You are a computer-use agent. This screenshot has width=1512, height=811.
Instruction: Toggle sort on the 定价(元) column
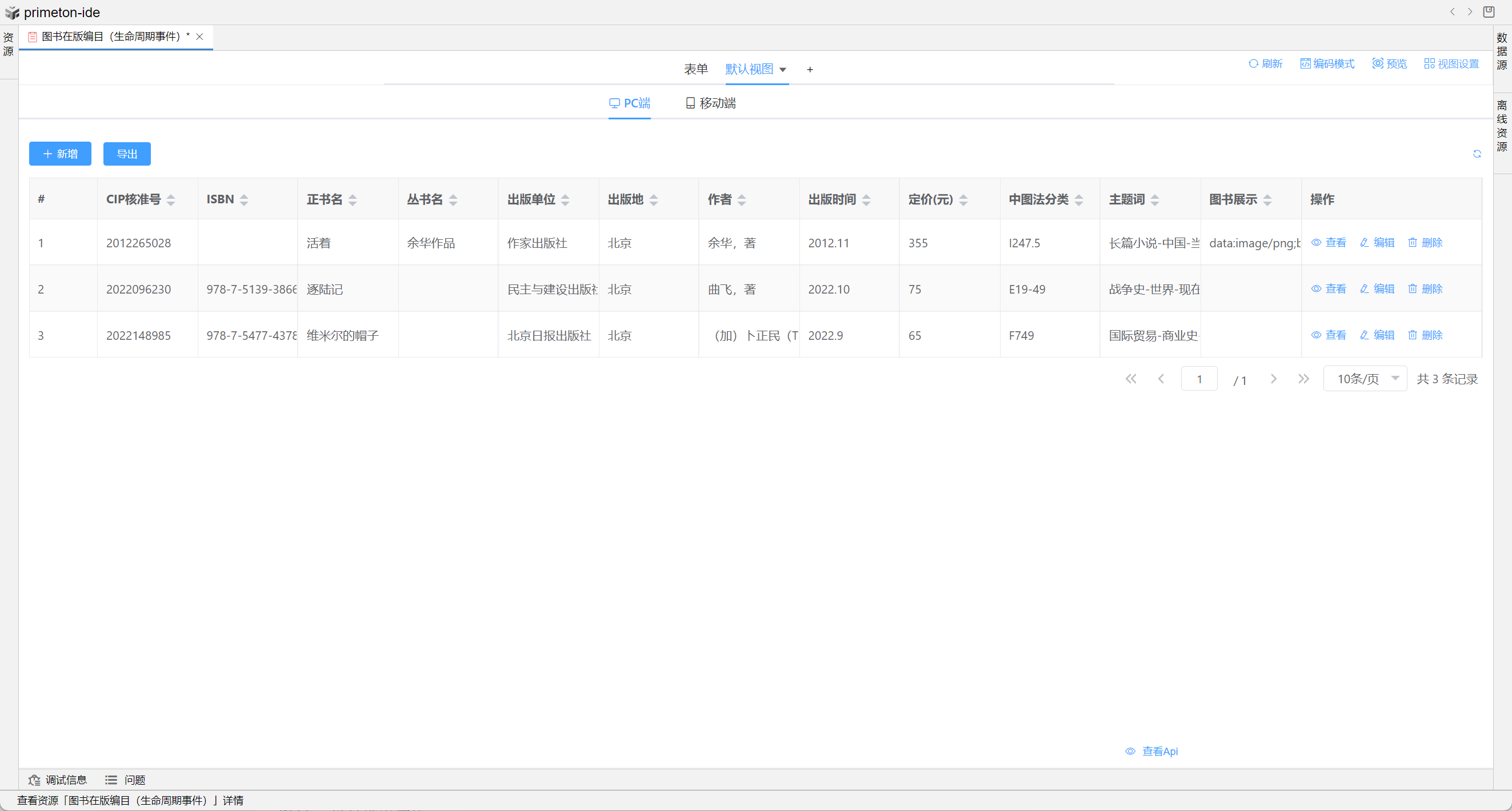click(x=963, y=199)
